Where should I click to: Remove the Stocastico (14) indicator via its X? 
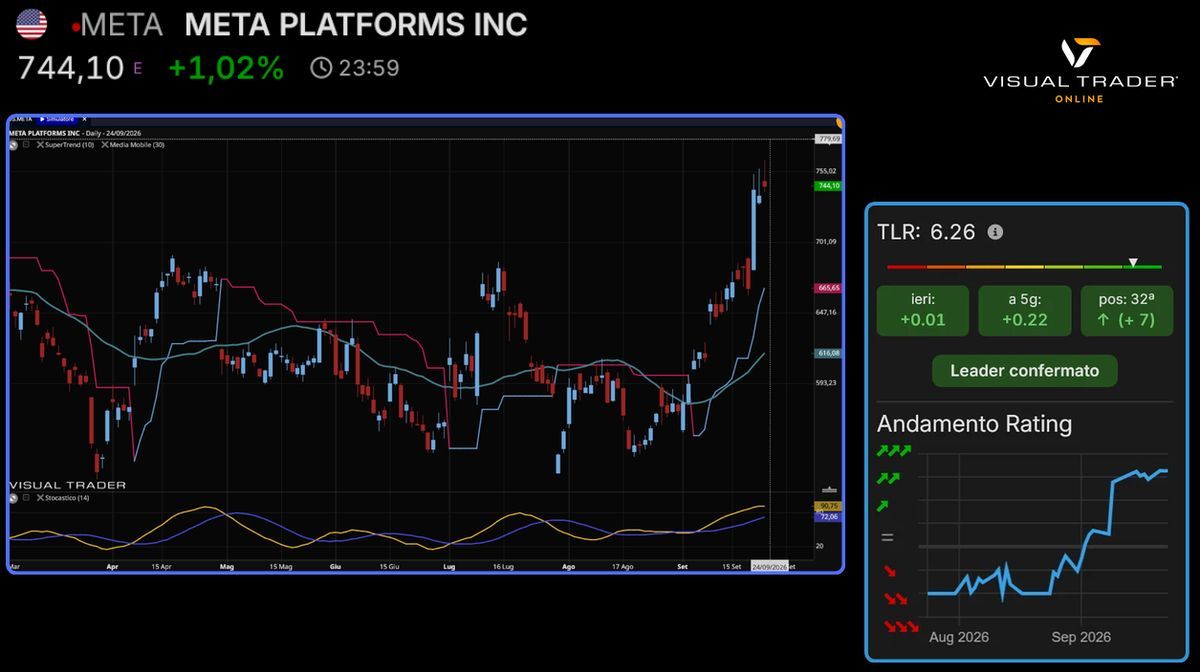coord(40,497)
